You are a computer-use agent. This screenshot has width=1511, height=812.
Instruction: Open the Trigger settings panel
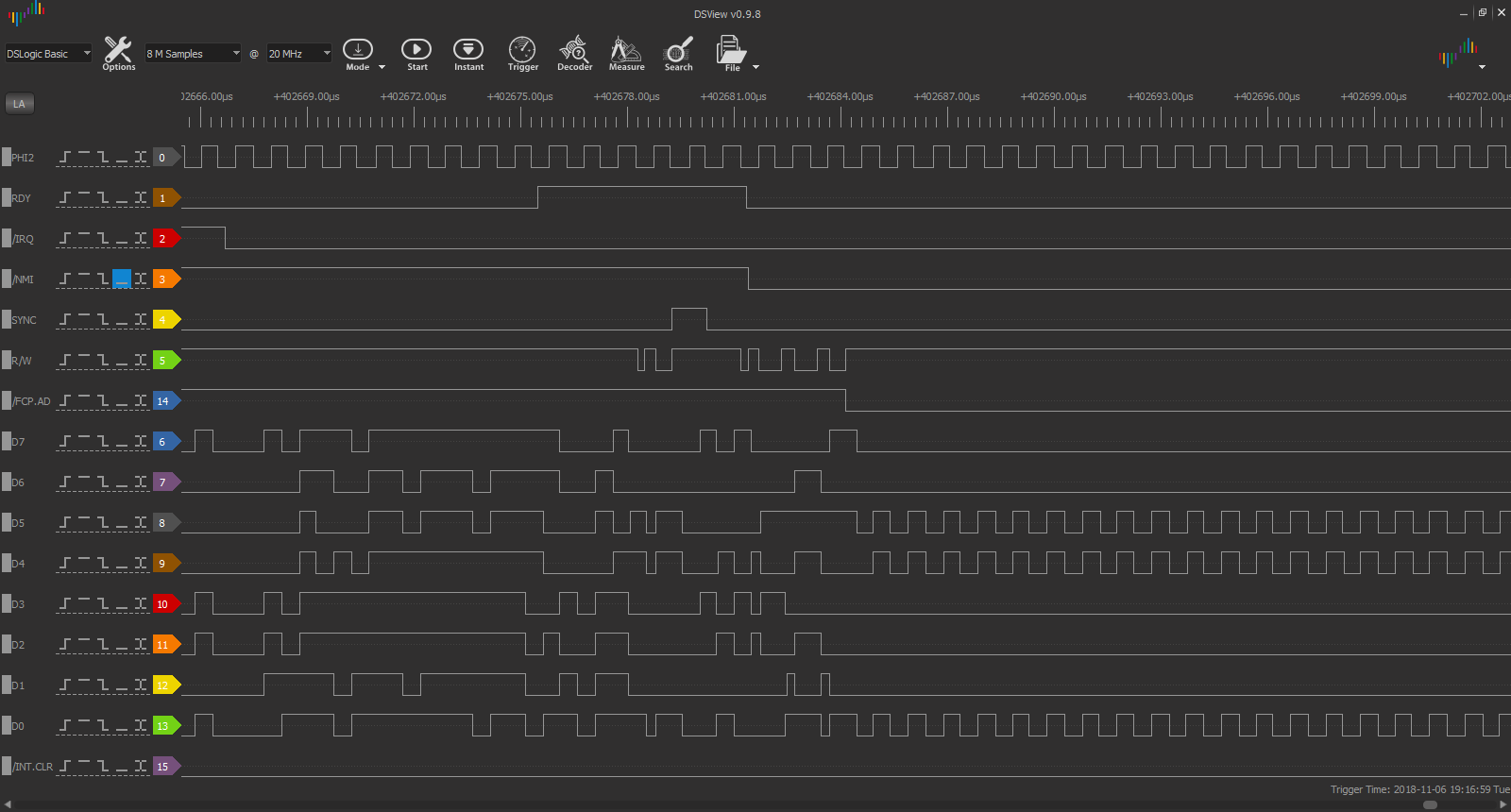pyautogui.click(x=522, y=53)
